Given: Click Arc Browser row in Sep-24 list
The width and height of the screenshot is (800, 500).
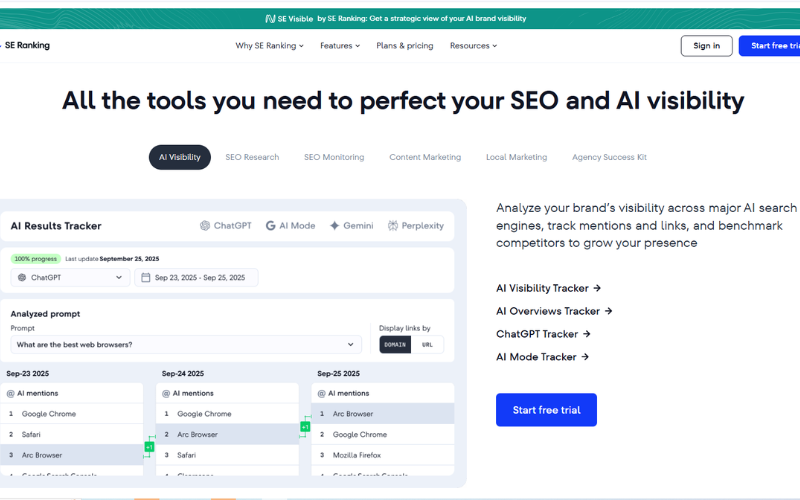Looking at the screenshot, I should pyautogui.click(x=227, y=435).
